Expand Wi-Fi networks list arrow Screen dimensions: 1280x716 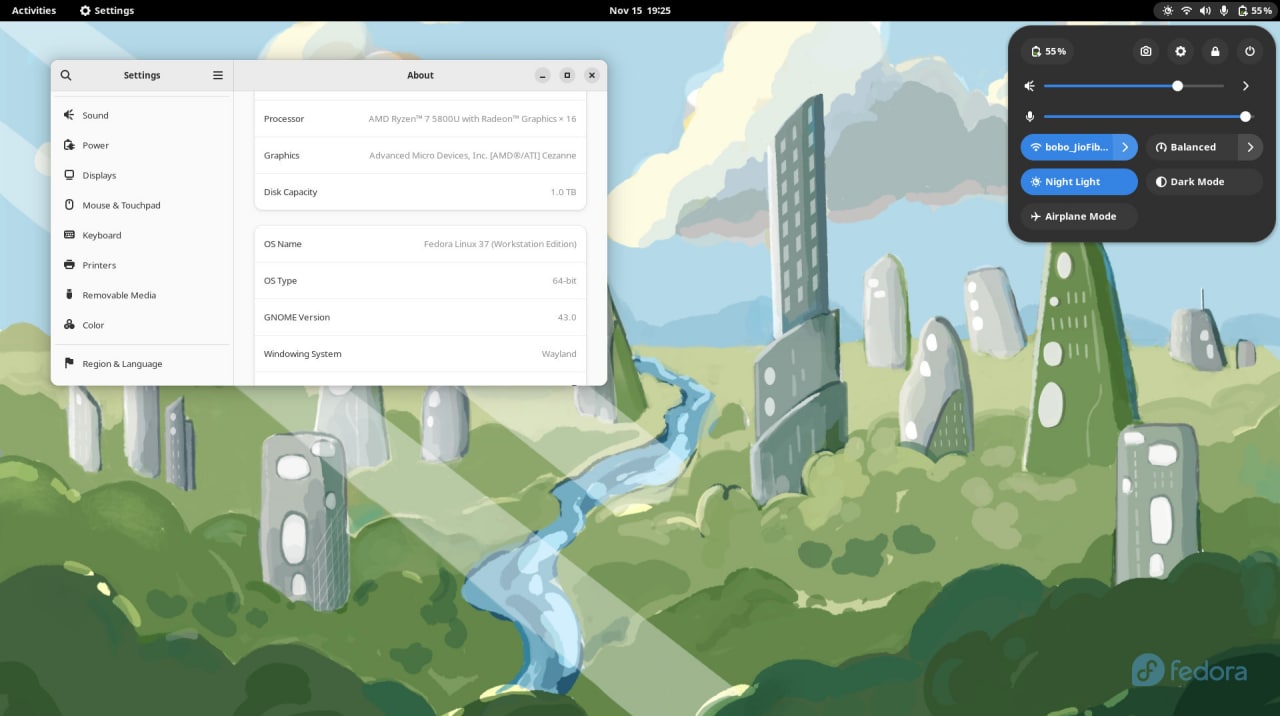(1125, 147)
